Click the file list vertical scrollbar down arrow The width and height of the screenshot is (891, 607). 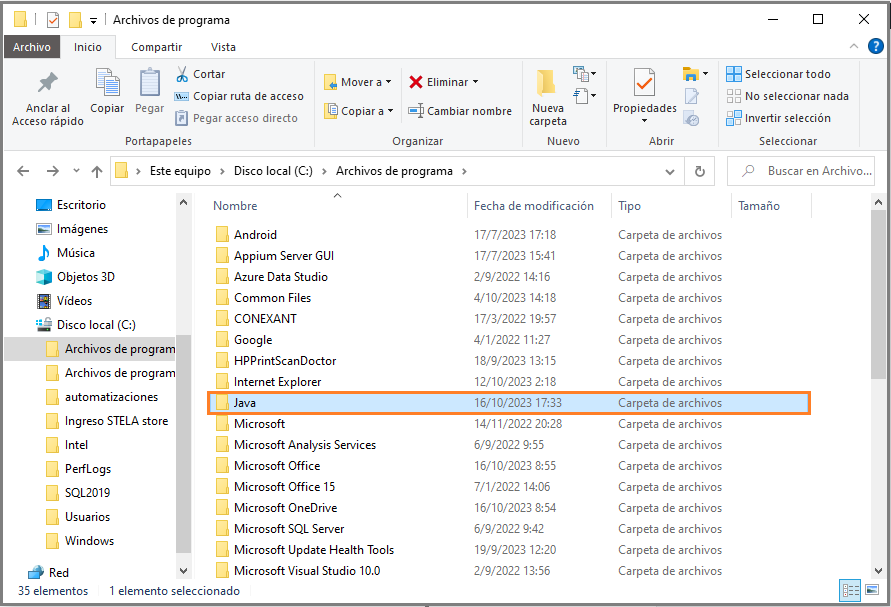[x=878, y=571]
